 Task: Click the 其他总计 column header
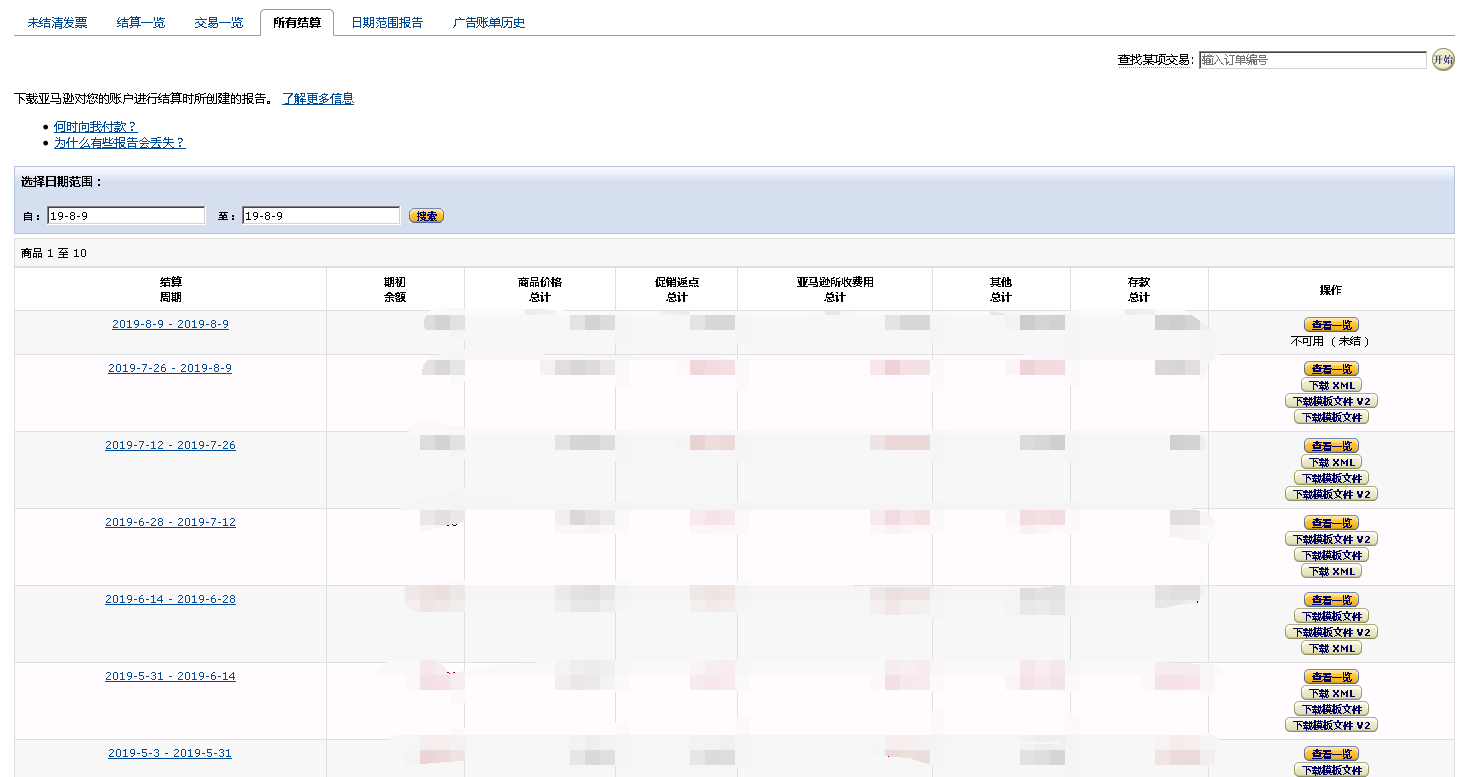pyautogui.click(x=1001, y=290)
